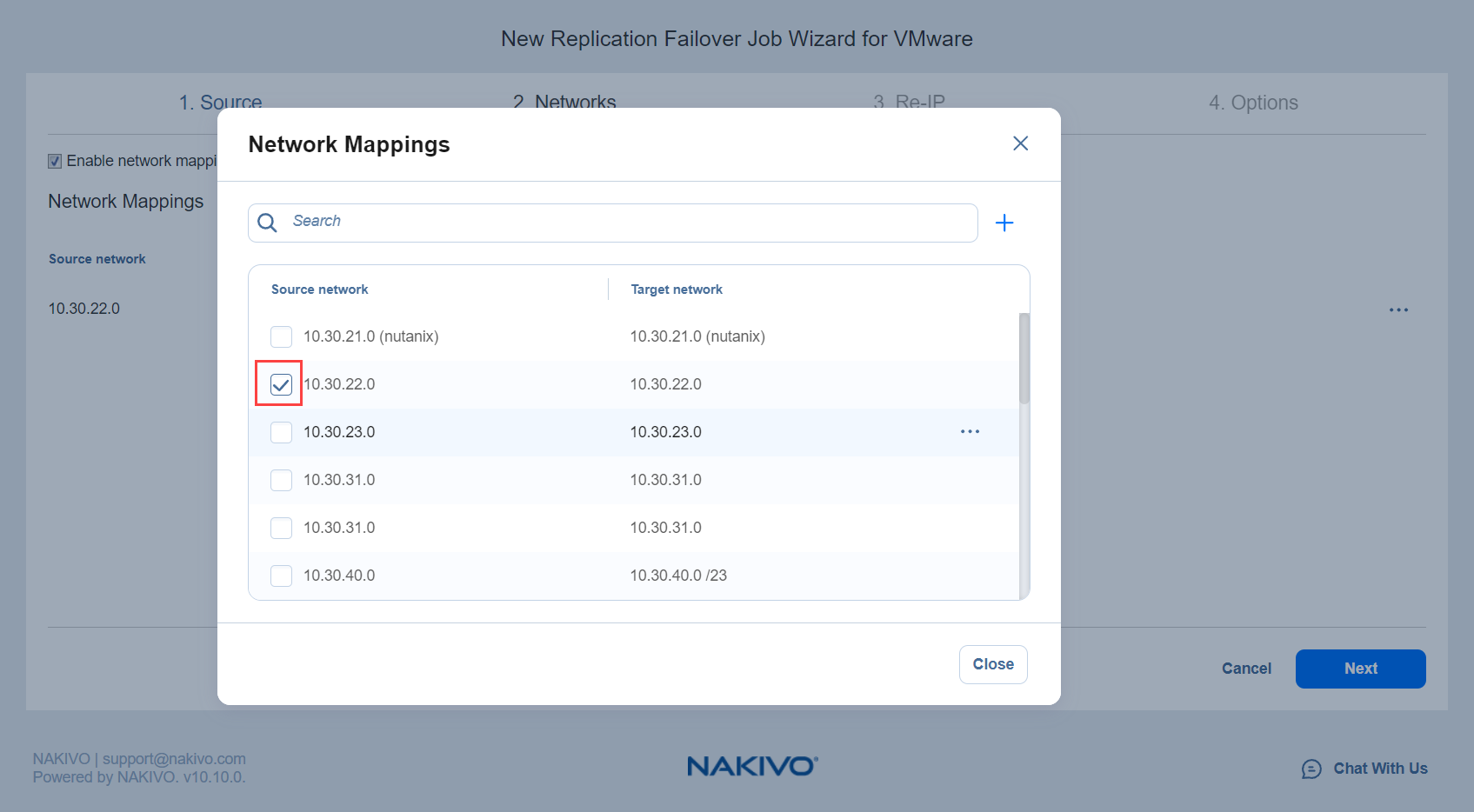Click the plus icon to add mapping
This screenshot has width=1474, height=812.
(x=1004, y=223)
